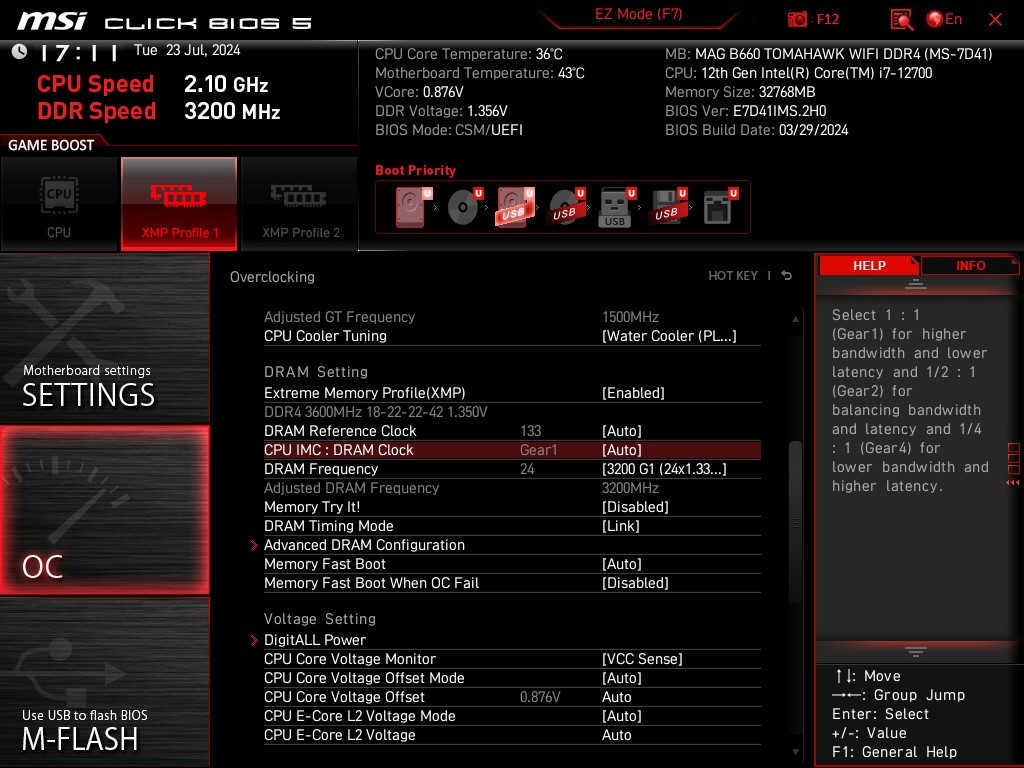Click the settings list scrollbar thumb
The width and height of the screenshot is (1024, 768).
pyautogui.click(x=795, y=522)
